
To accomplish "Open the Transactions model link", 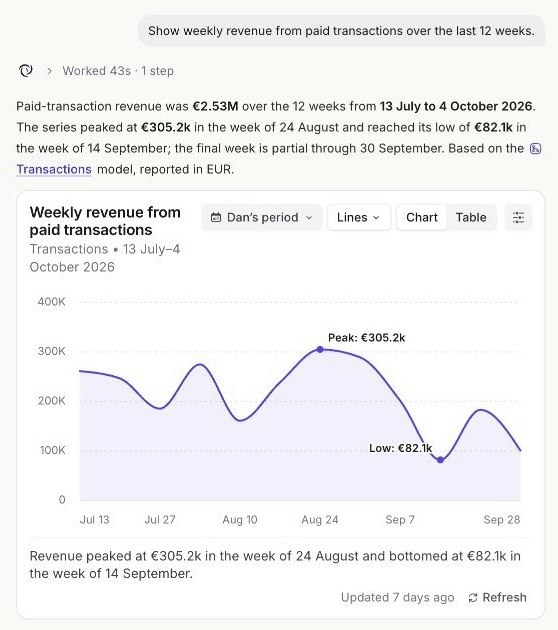I will 54,169.
